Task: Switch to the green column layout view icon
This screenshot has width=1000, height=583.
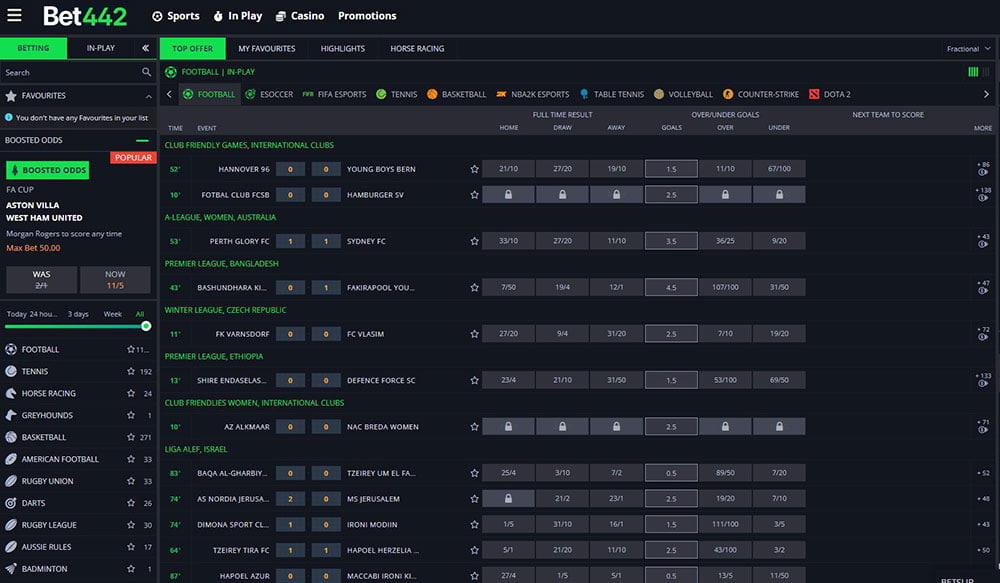Action: tap(973, 71)
